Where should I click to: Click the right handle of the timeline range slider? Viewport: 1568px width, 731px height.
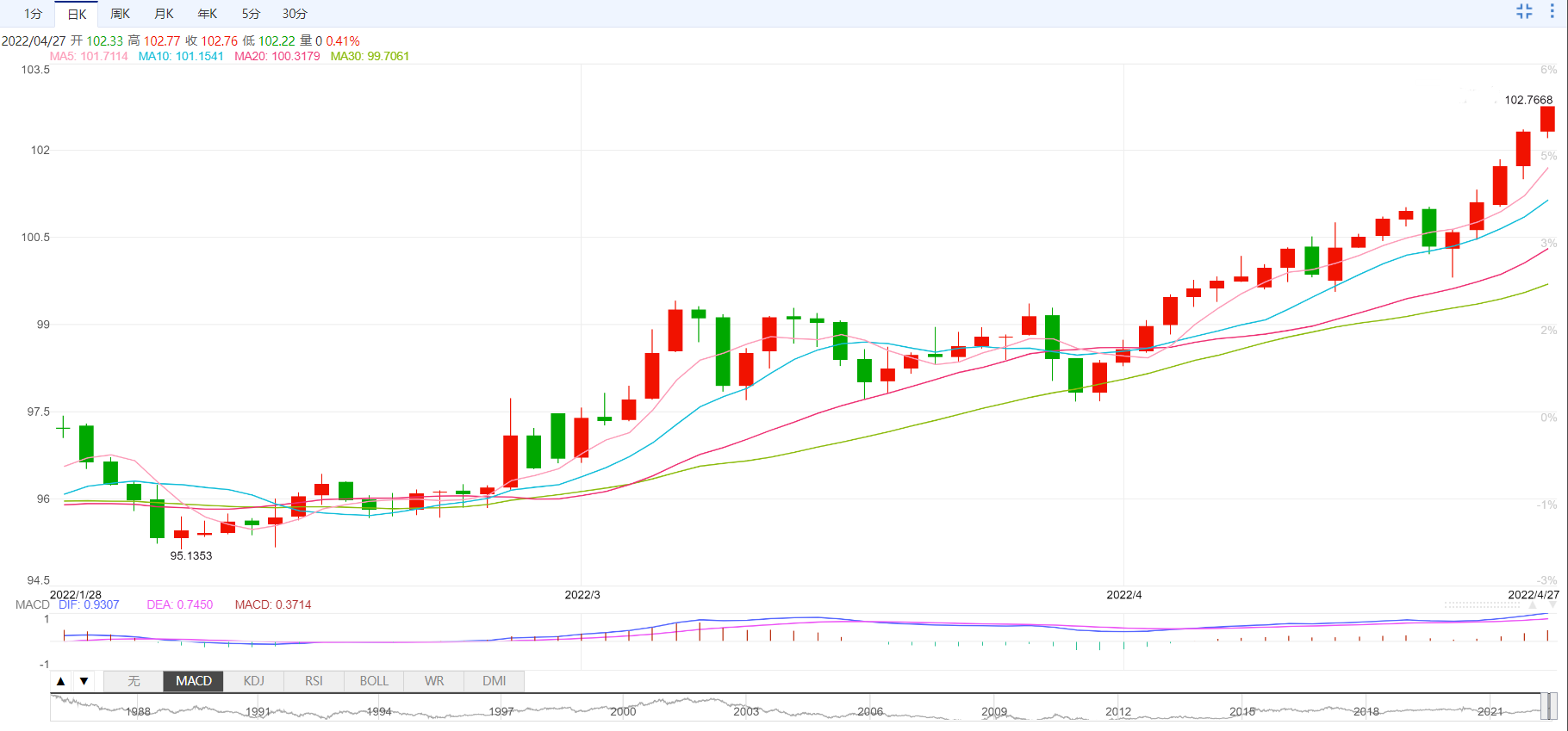[1552, 706]
